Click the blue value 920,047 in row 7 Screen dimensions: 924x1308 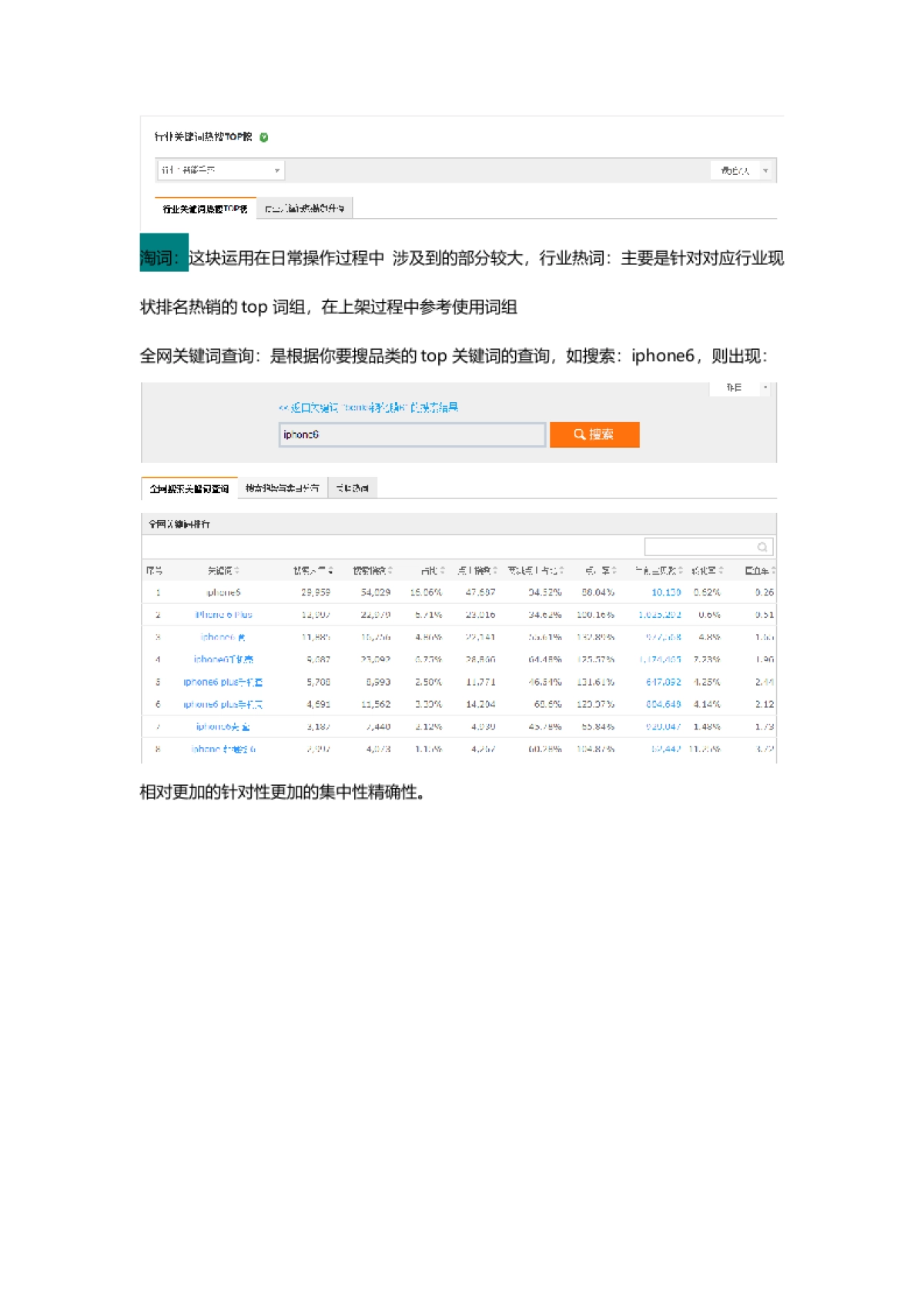664,727
